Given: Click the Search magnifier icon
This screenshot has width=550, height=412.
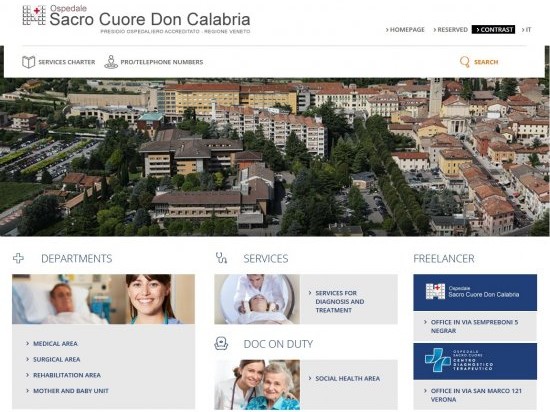Looking at the screenshot, I should pos(464,62).
